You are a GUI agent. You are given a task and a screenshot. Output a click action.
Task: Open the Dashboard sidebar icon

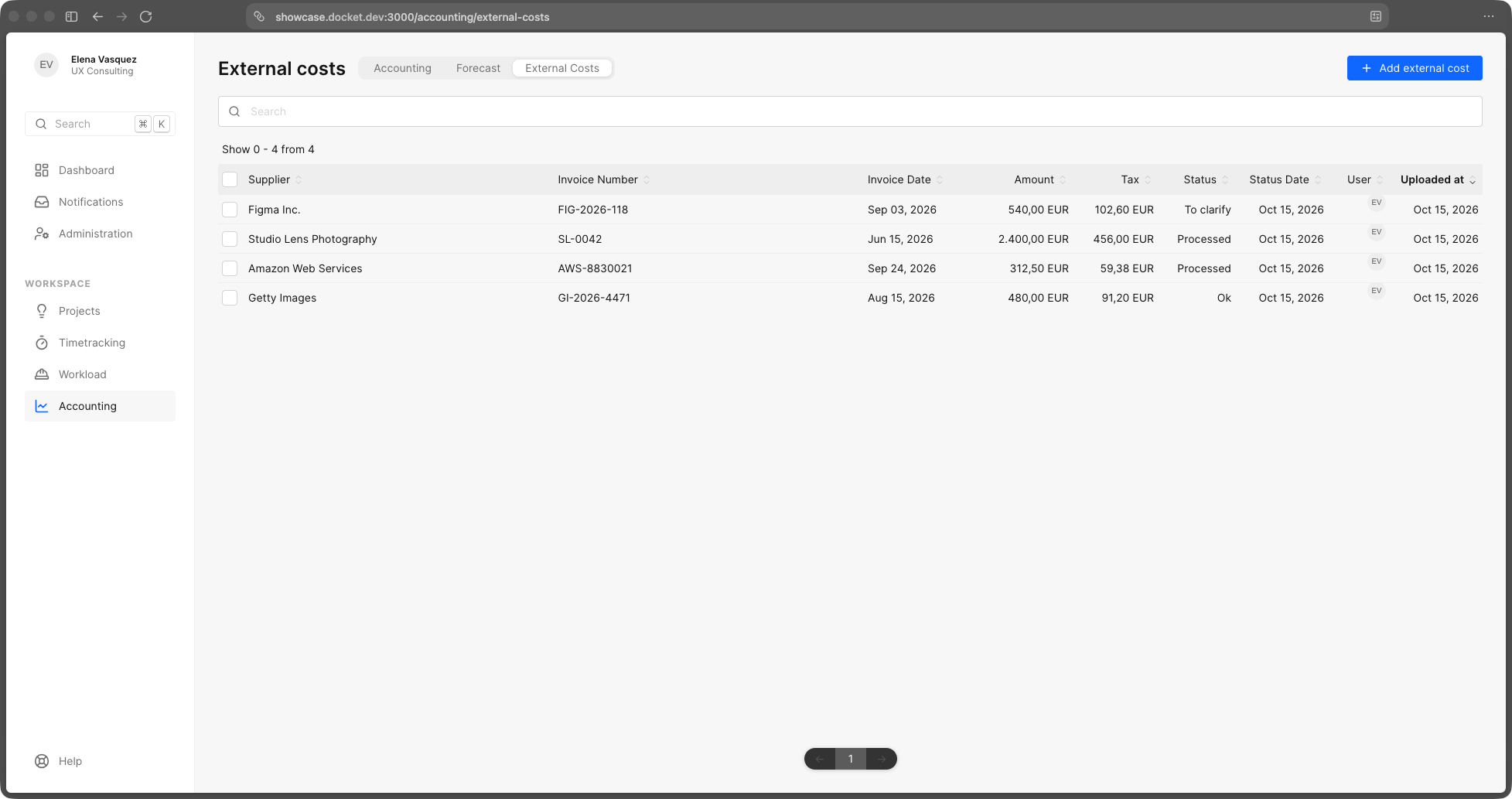tap(42, 170)
